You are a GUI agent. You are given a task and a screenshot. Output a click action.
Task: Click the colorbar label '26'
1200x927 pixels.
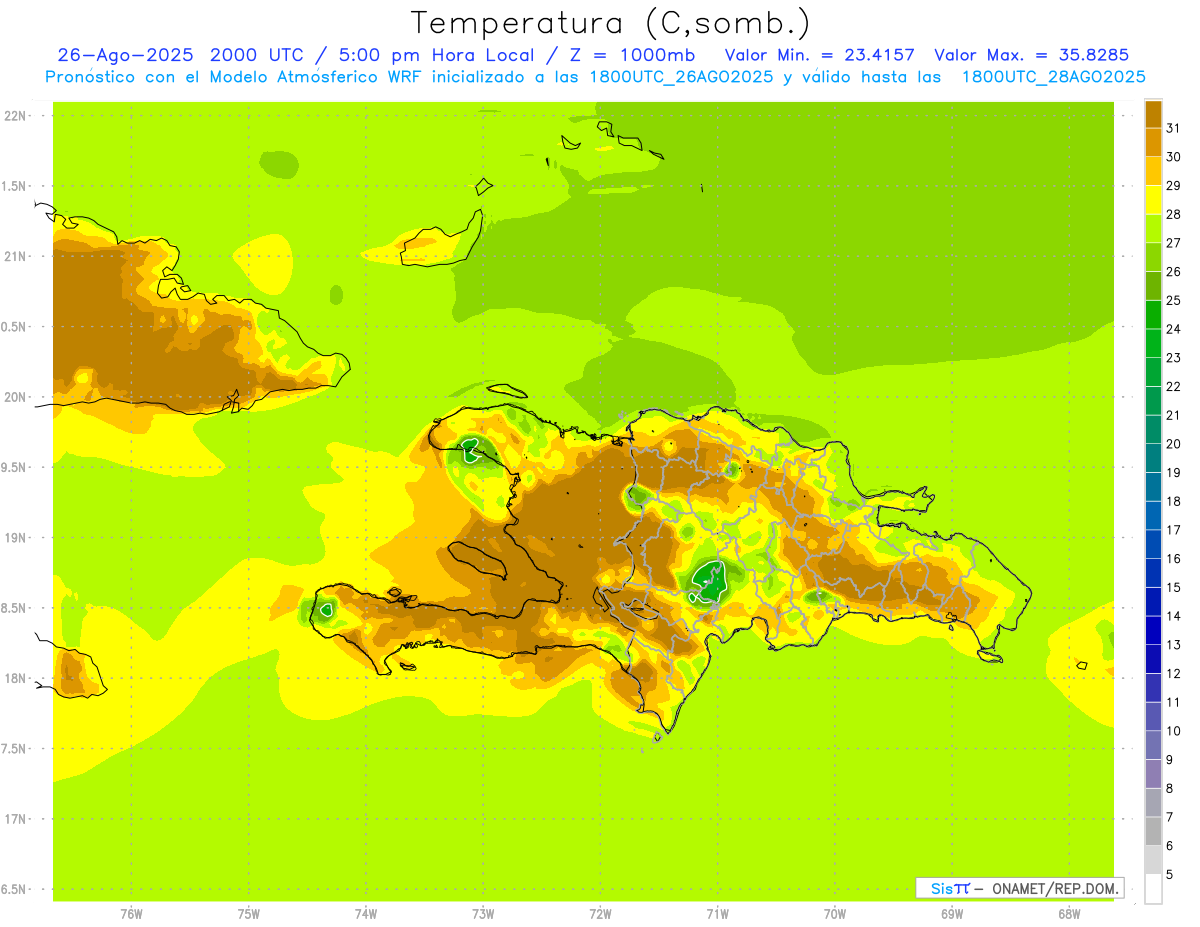click(x=1174, y=271)
